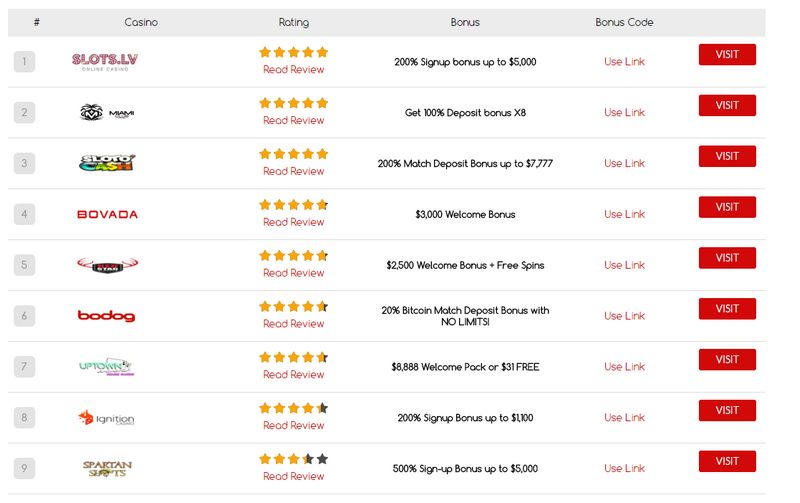Select the Bonus Code column header
This screenshot has width=800, height=503.
(624, 22)
